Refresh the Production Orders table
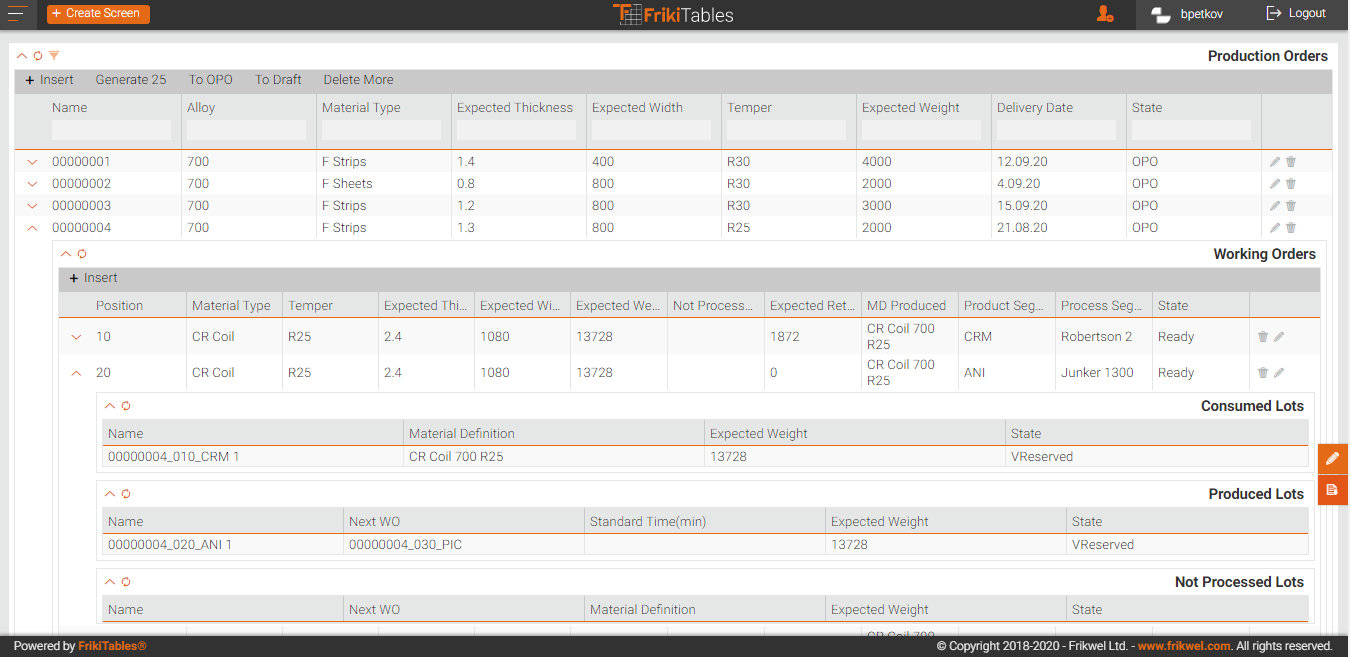1350x657 pixels. (x=38, y=56)
